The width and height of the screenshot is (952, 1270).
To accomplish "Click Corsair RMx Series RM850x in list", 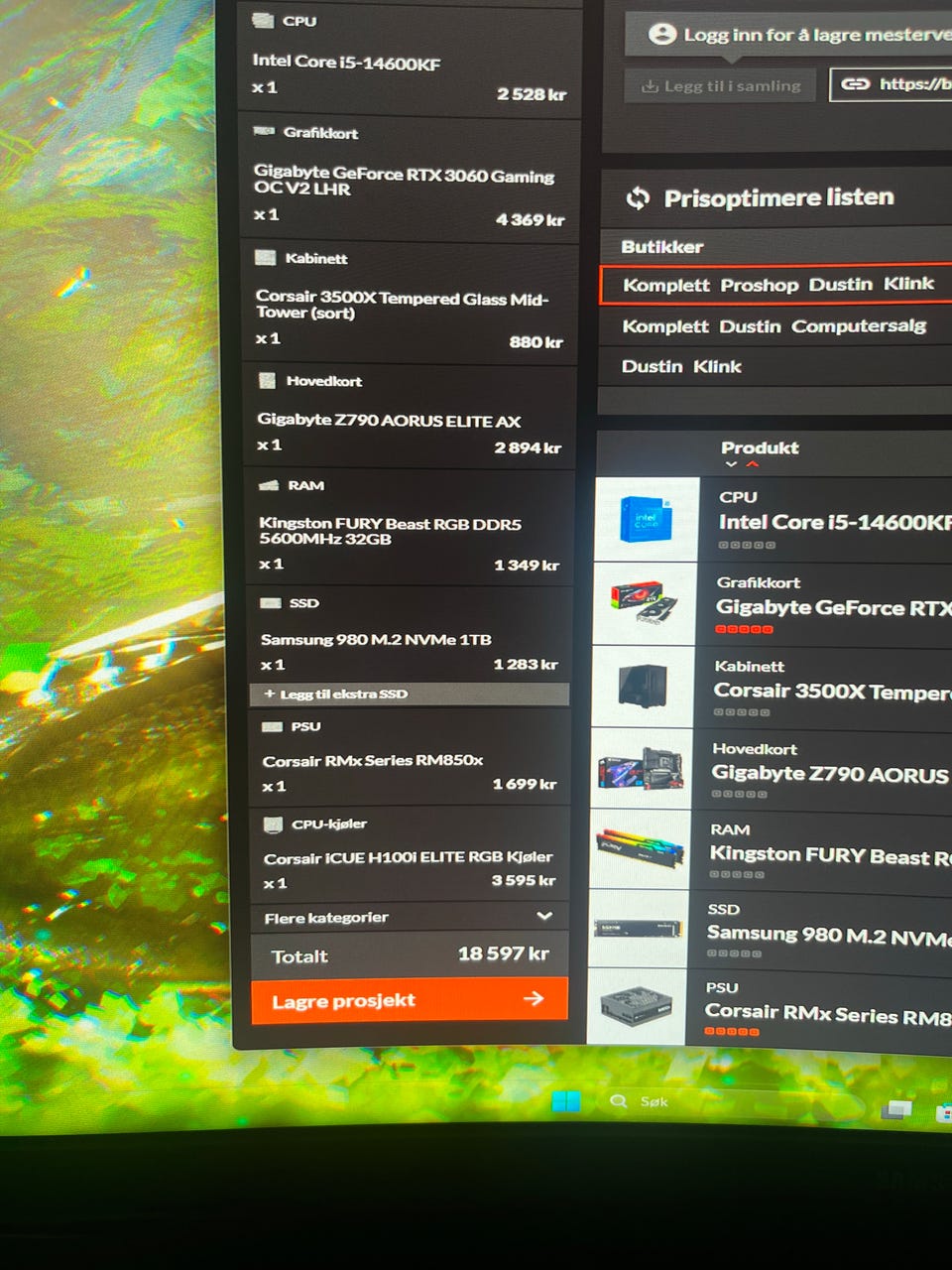I will tap(373, 761).
